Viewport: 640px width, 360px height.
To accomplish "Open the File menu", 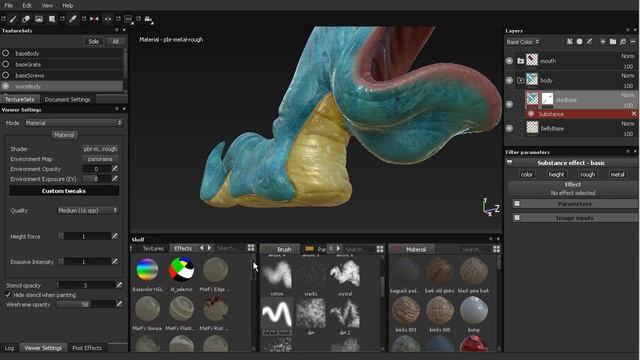I will click(9, 5).
